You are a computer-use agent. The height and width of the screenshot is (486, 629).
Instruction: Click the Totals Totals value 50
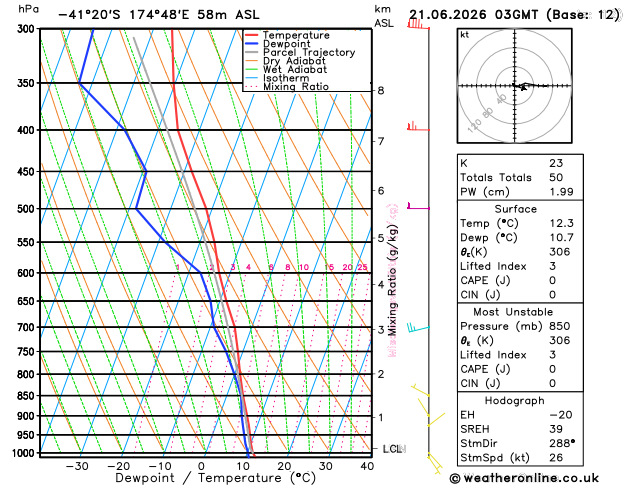click(556, 178)
